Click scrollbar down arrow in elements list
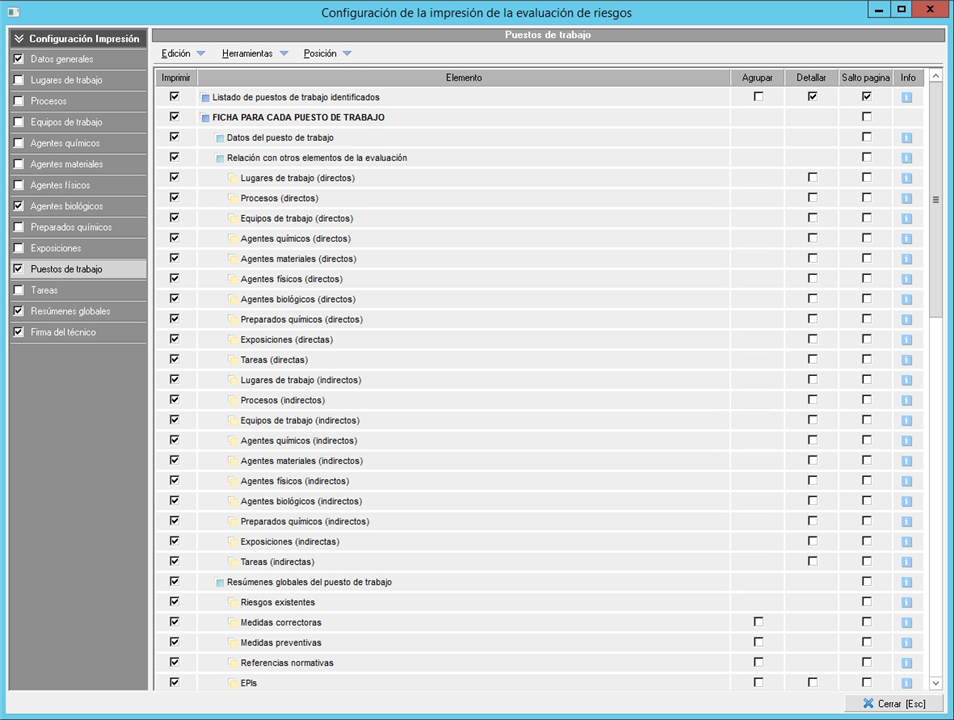This screenshot has width=954, height=720. (x=936, y=683)
